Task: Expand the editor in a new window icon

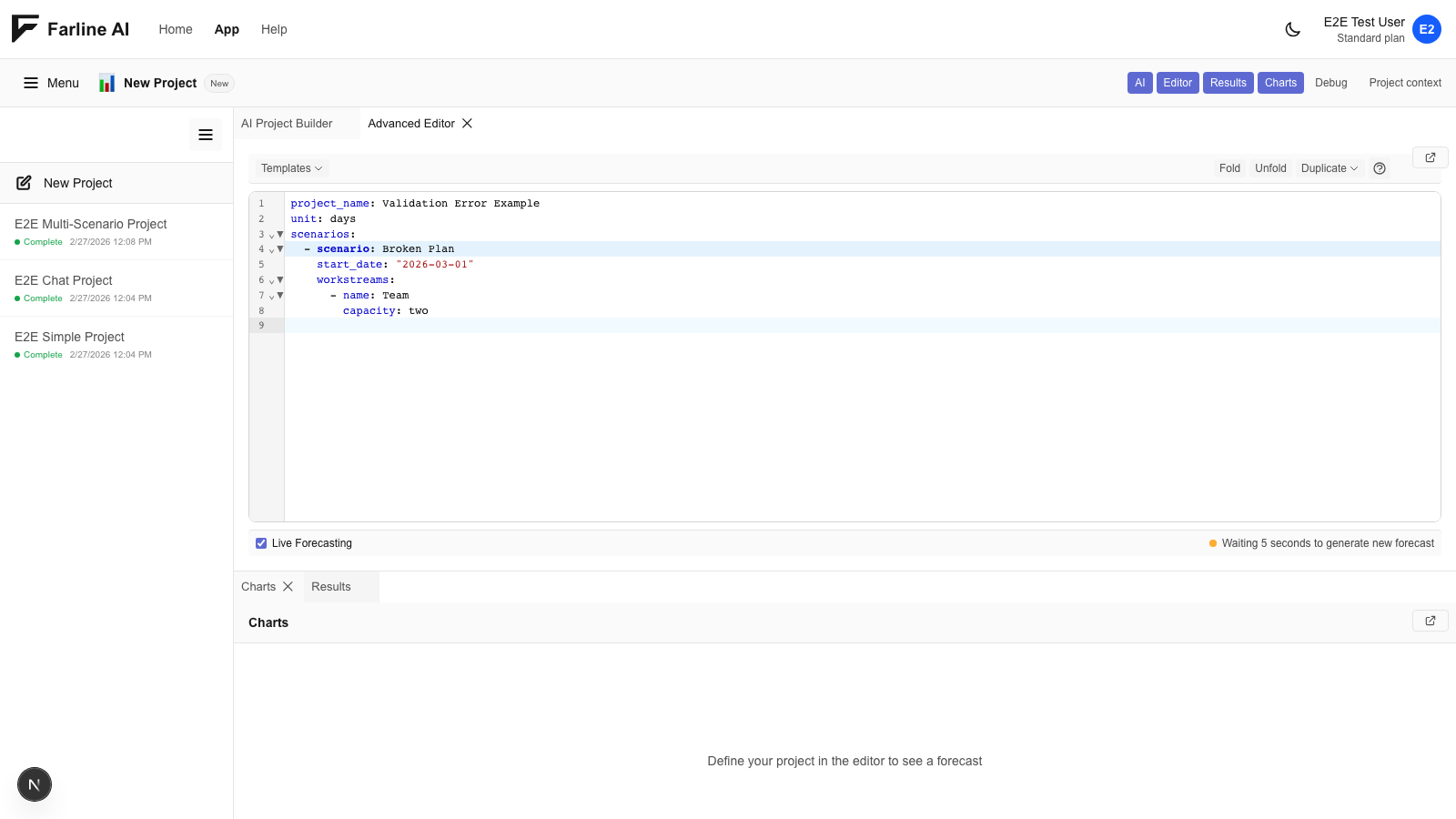Action: click(1430, 157)
